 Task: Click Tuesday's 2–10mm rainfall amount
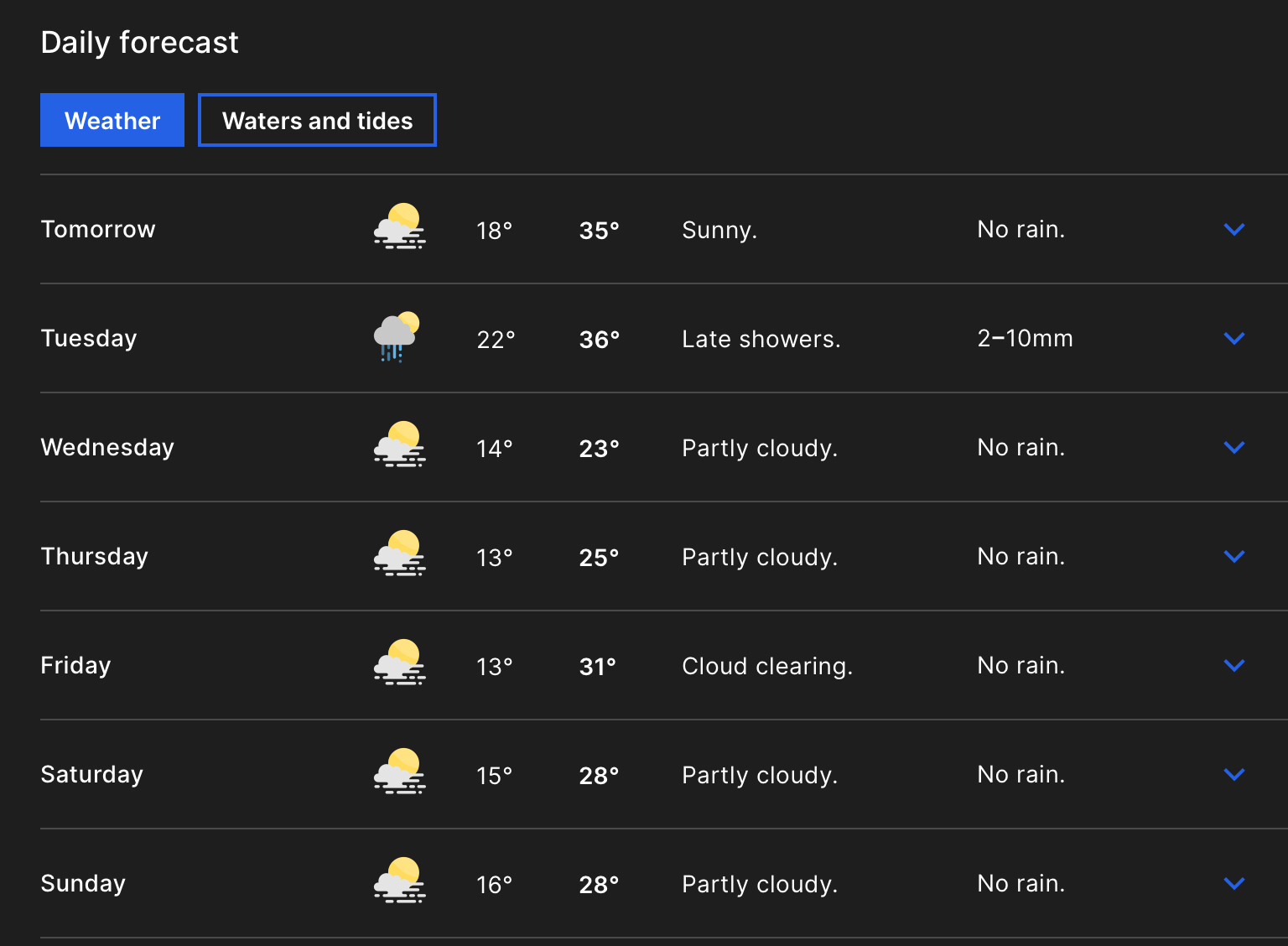1025,338
